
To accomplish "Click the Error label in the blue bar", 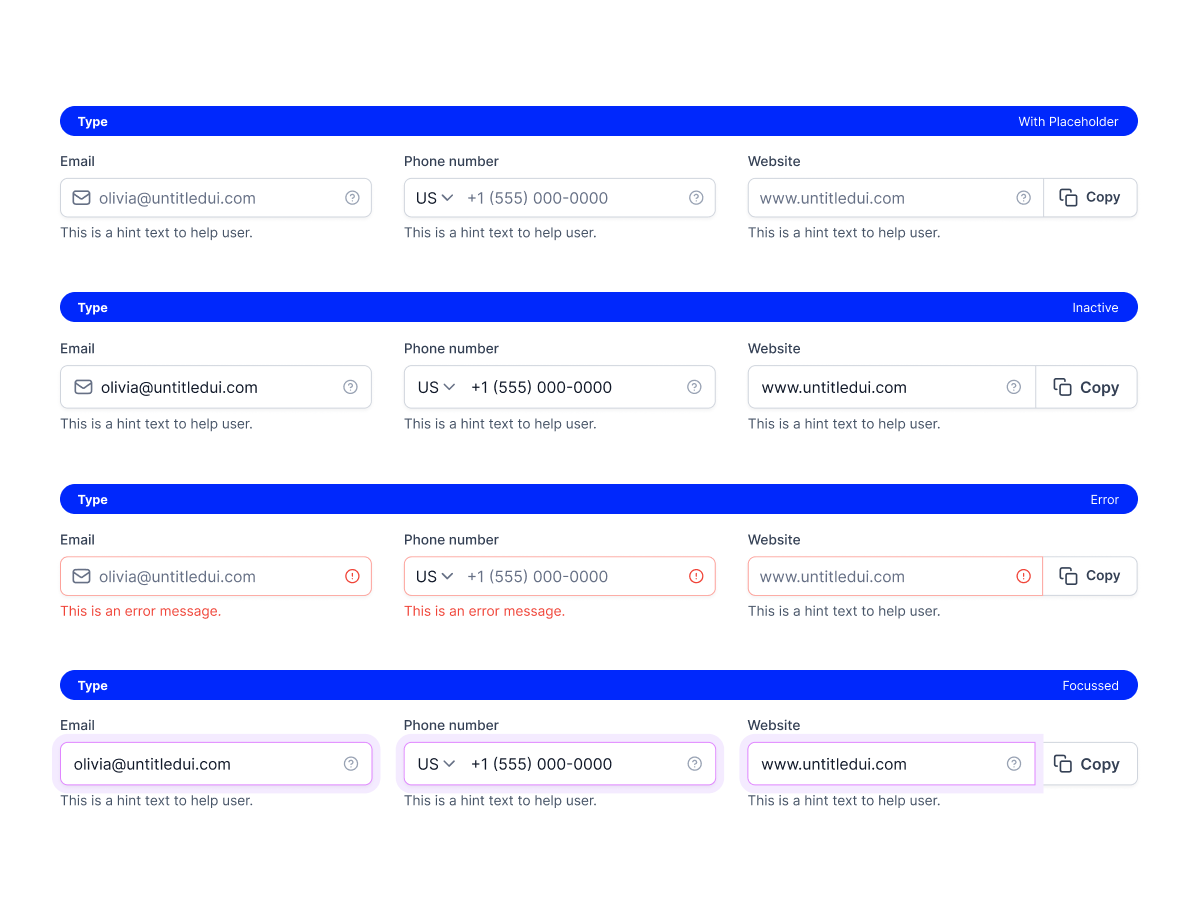I will pos(1104,500).
